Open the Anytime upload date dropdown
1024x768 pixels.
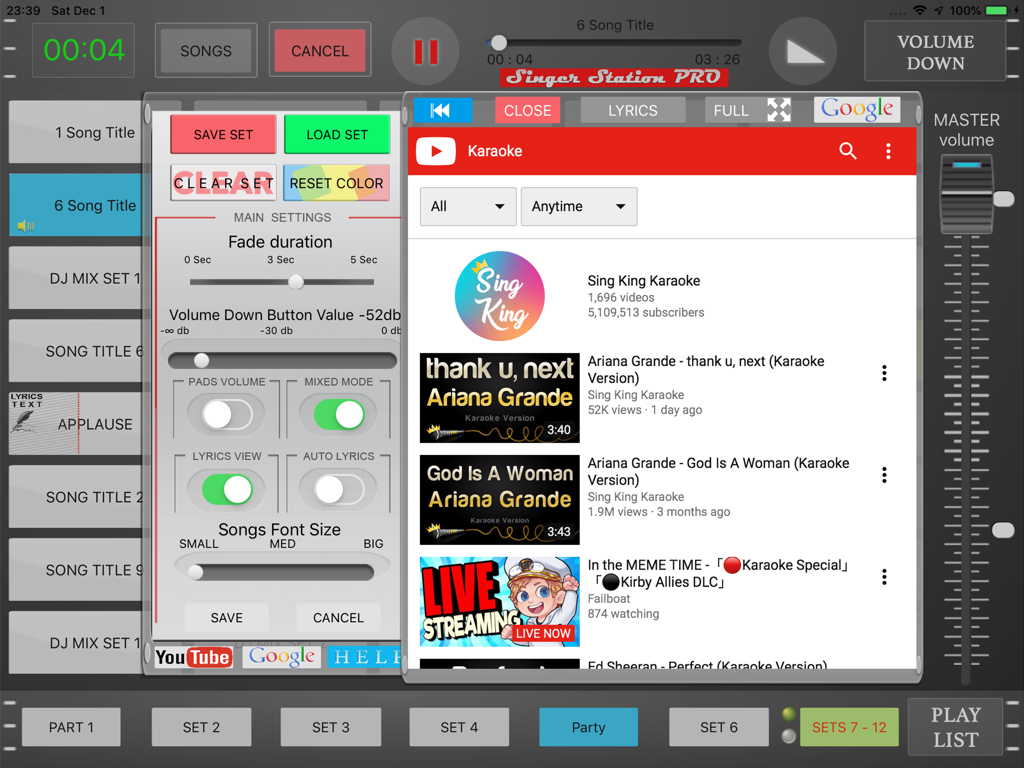(579, 206)
